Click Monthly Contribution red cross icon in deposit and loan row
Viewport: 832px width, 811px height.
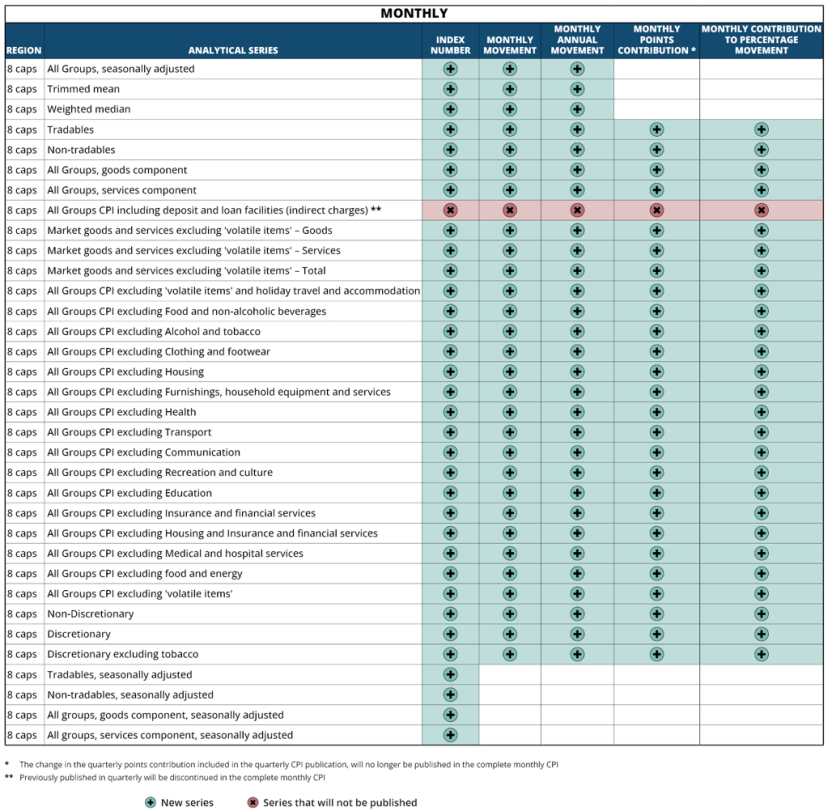761,210
